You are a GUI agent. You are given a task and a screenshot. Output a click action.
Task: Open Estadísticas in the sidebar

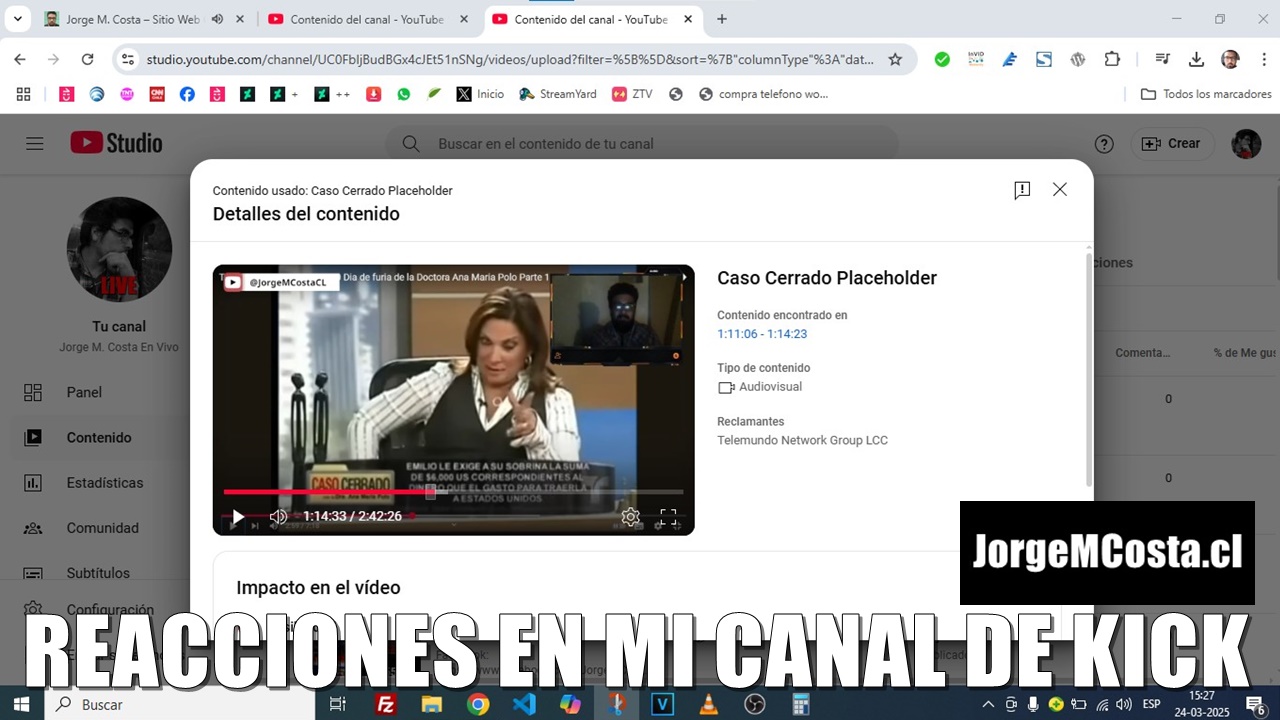click(x=104, y=483)
